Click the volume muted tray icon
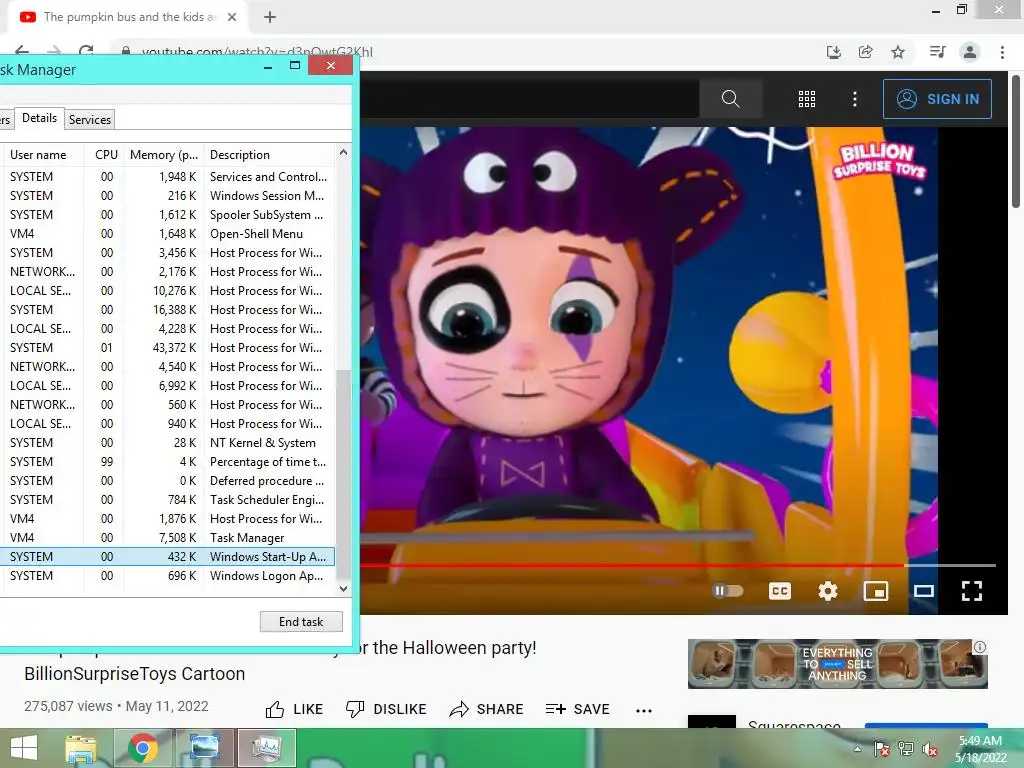 tap(930, 750)
